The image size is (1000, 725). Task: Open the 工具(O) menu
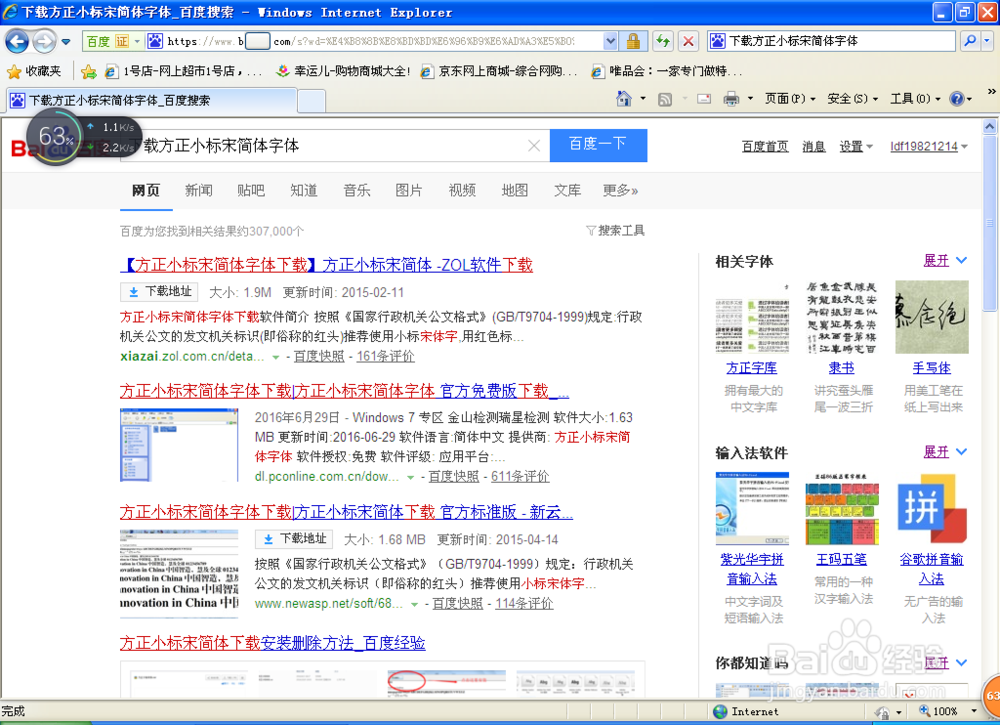(915, 99)
